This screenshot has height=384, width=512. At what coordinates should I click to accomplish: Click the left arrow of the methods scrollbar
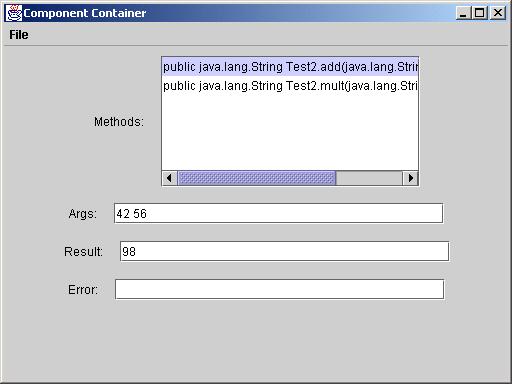[169, 178]
